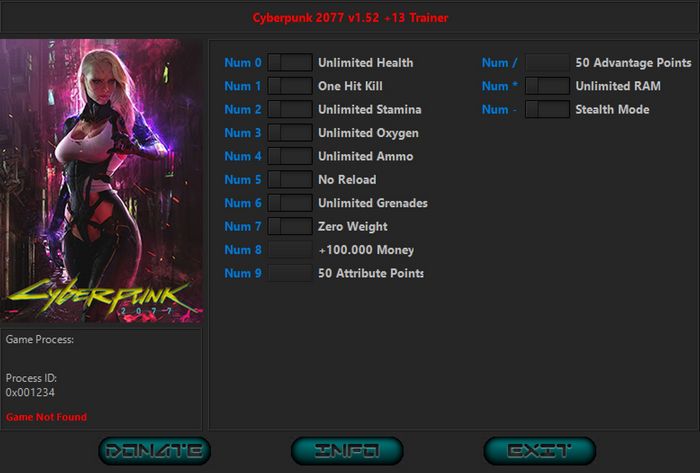The image size is (700, 473).
Task: Activate the 50 Advantage Points box
Action: pyautogui.click(x=547, y=62)
